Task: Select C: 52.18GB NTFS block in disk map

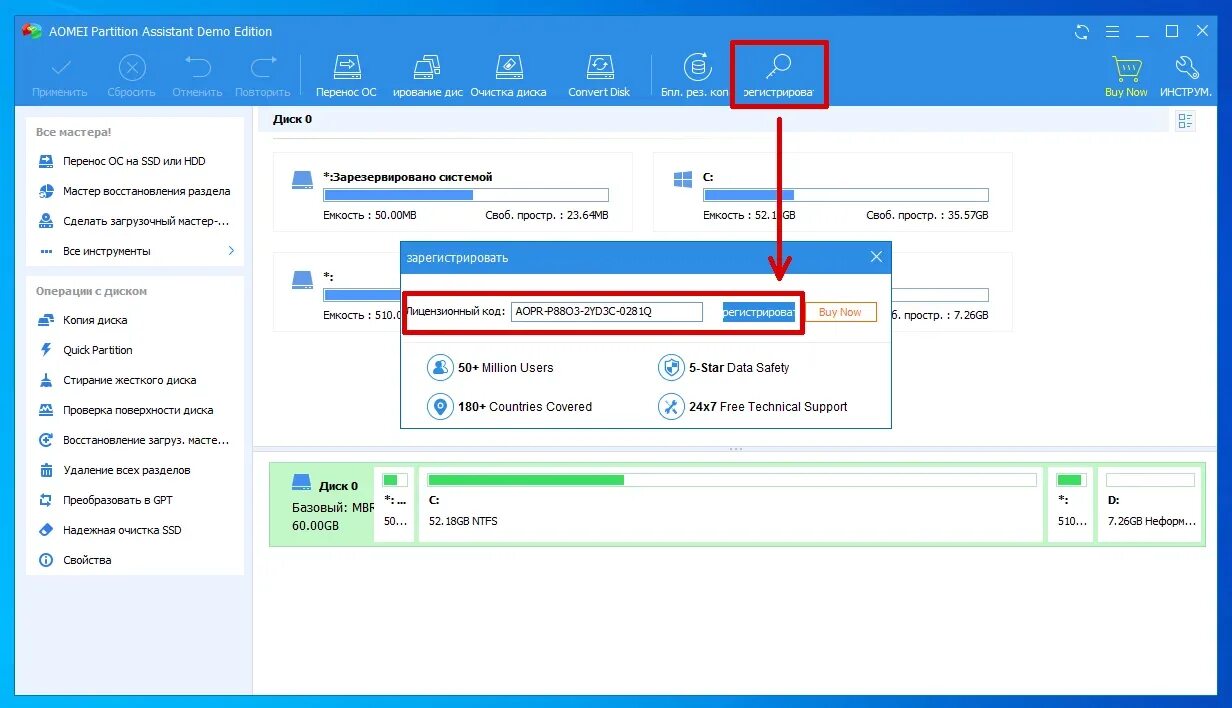Action: pyautogui.click(x=730, y=504)
